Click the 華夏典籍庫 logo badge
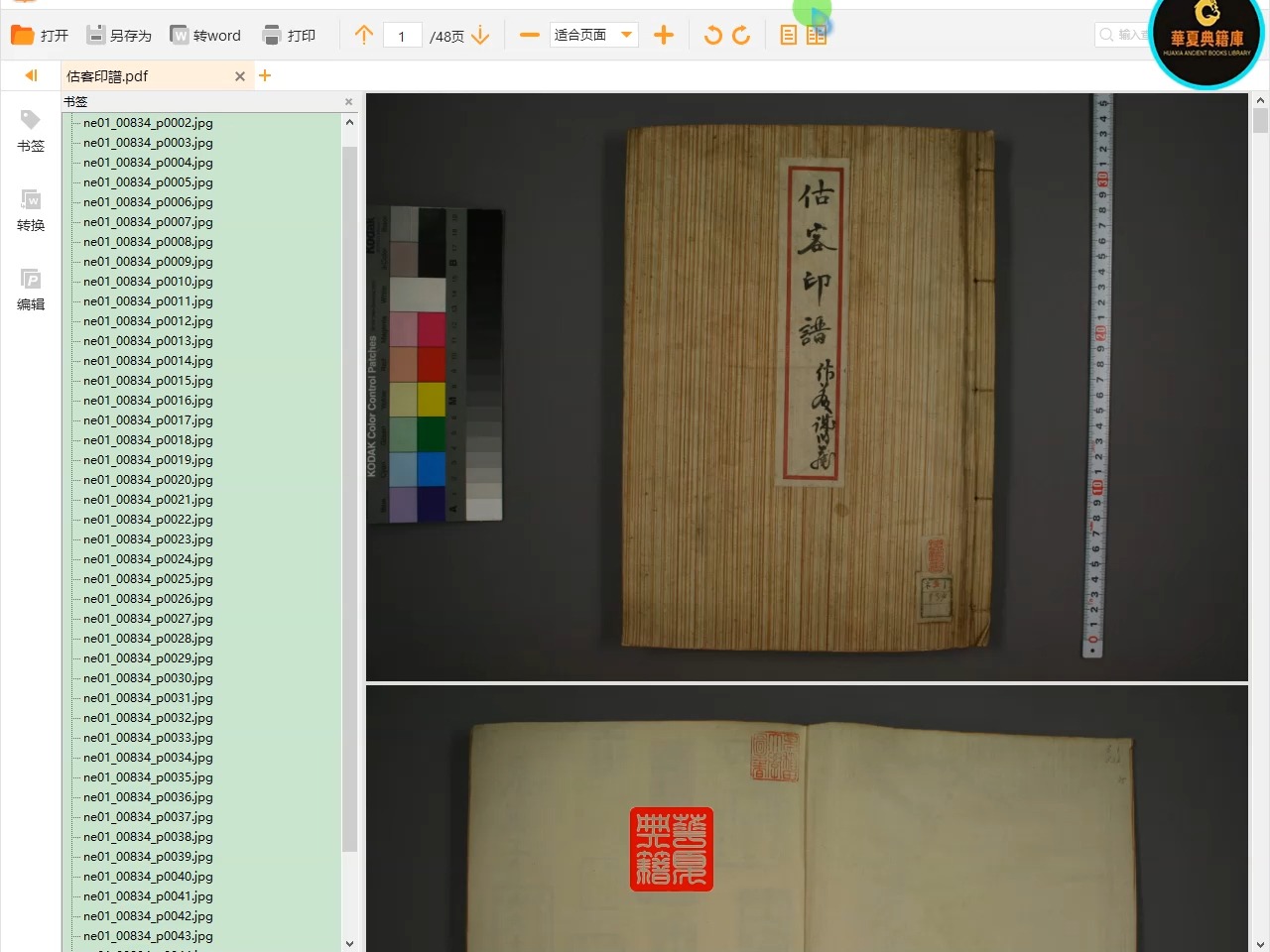 1206,38
